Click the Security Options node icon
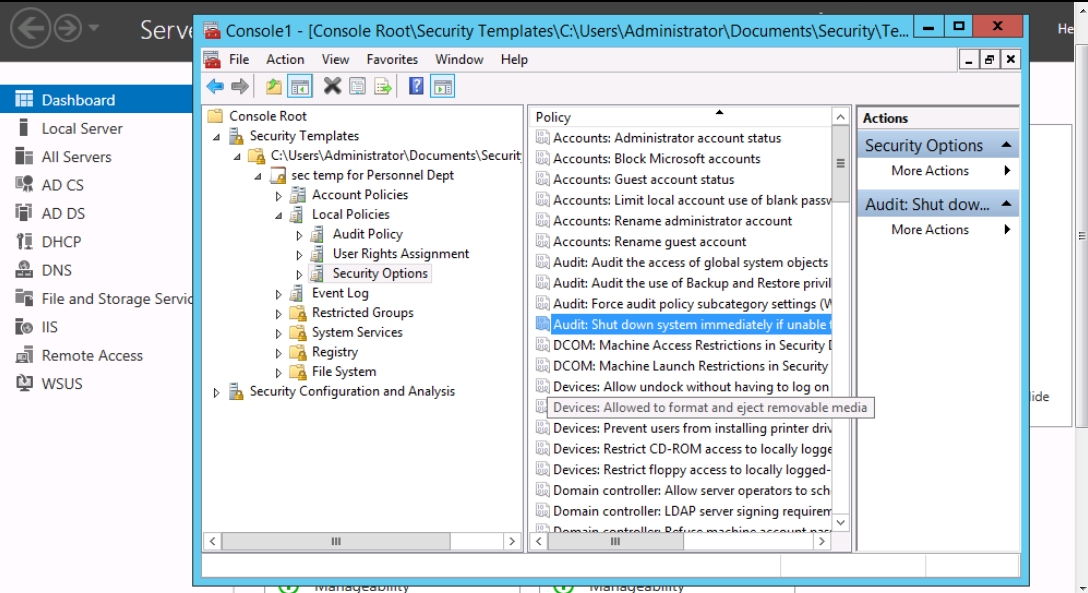Viewport: 1088px width, 593px height. (x=317, y=273)
